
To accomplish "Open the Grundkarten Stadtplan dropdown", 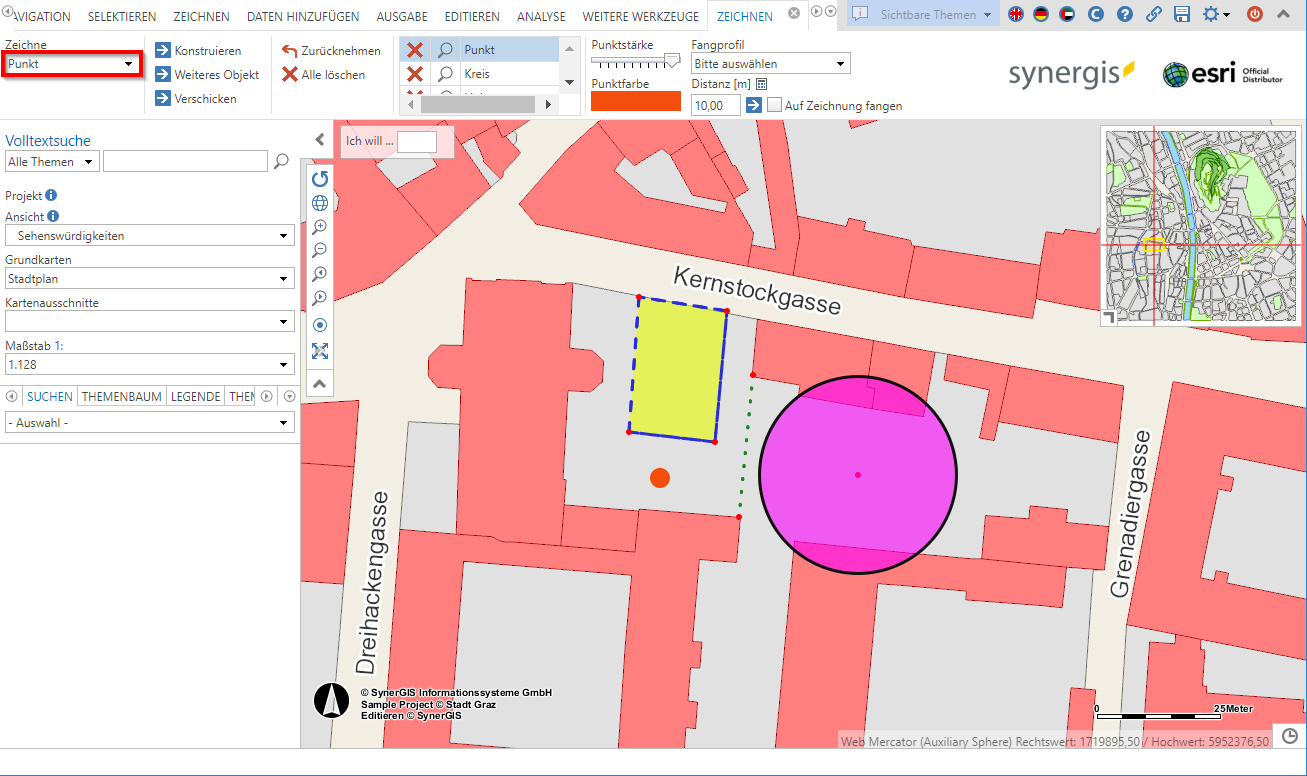I will pos(149,279).
